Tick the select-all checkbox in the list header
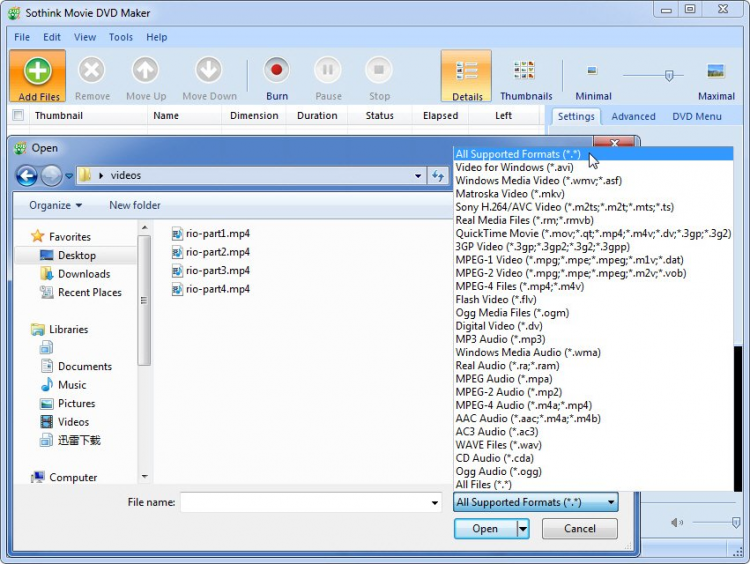This screenshot has height=564, width=750. pos(18,116)
